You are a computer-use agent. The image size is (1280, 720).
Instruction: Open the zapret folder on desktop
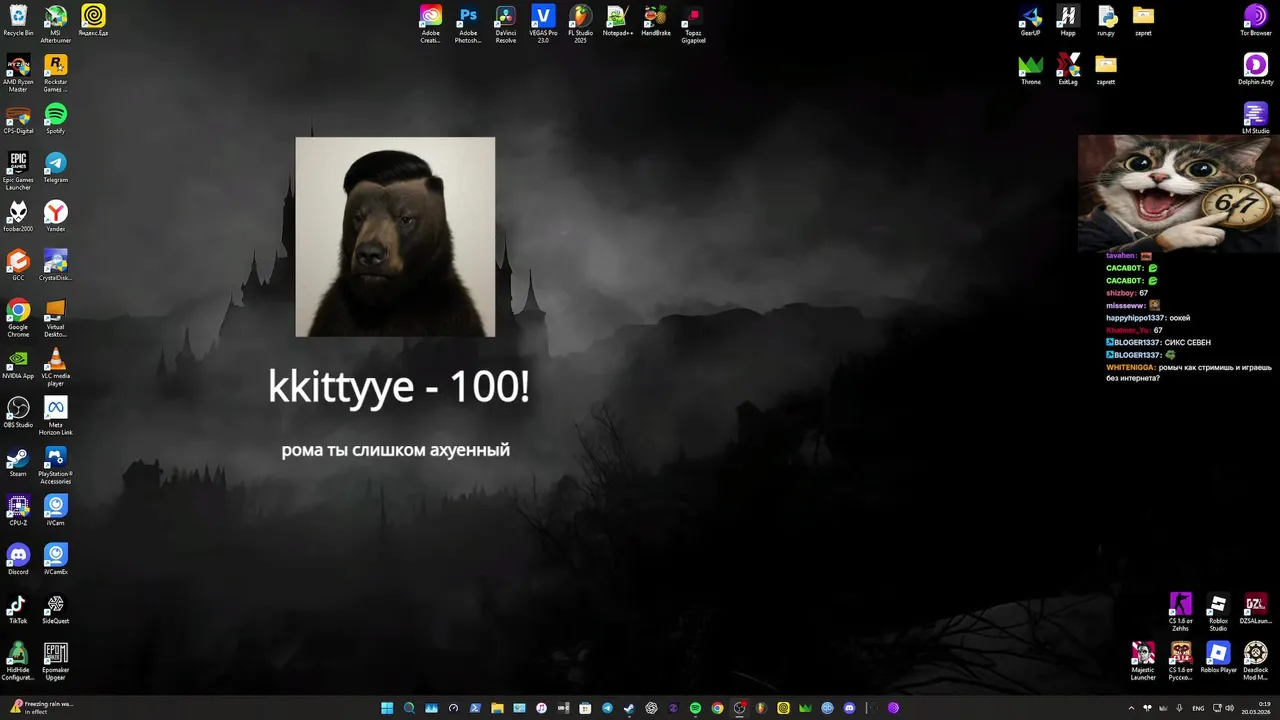(x=1143, y=20)
